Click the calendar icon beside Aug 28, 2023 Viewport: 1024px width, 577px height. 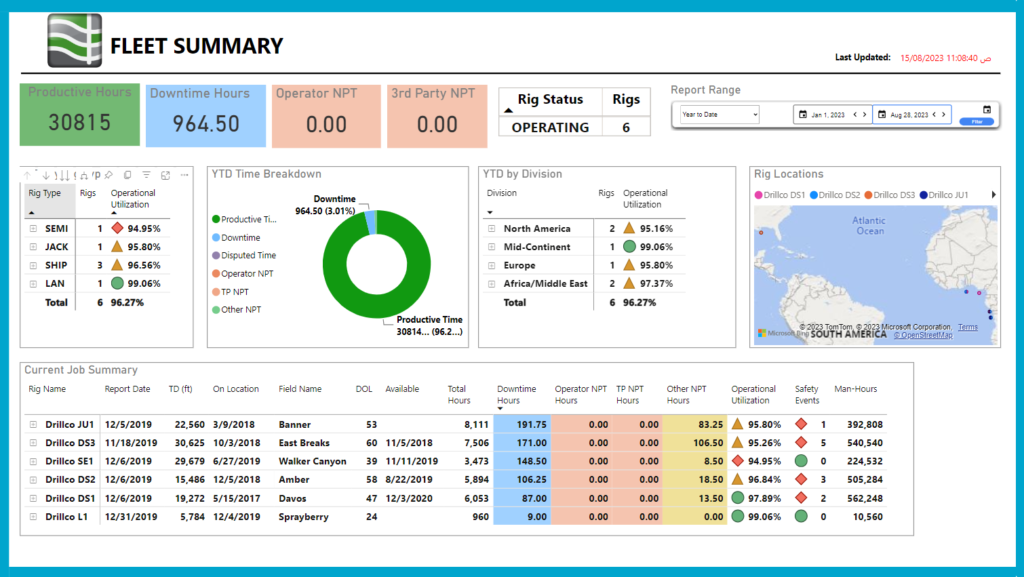[x=882, y=114]
